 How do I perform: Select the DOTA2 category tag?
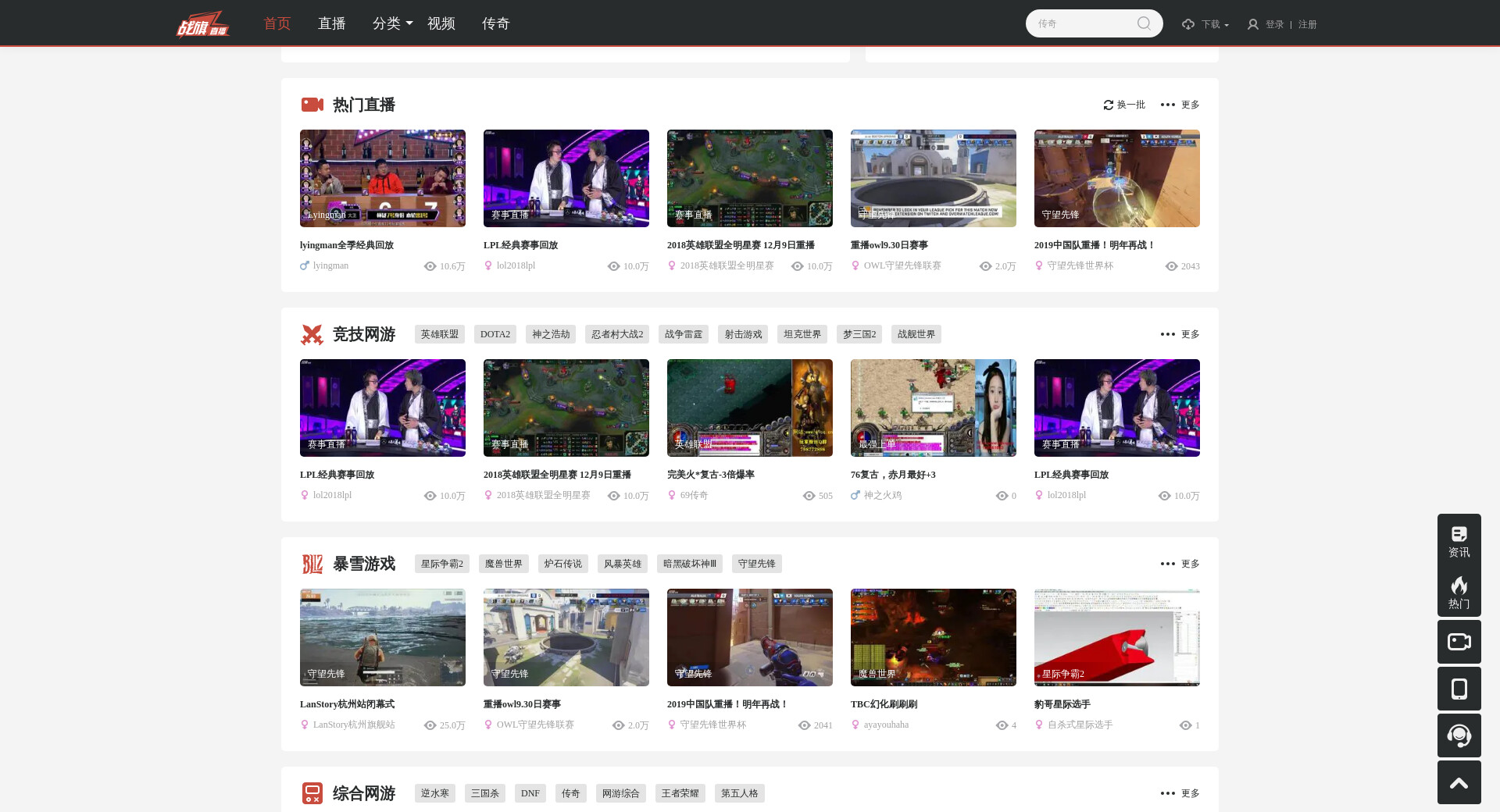[495, 334]
